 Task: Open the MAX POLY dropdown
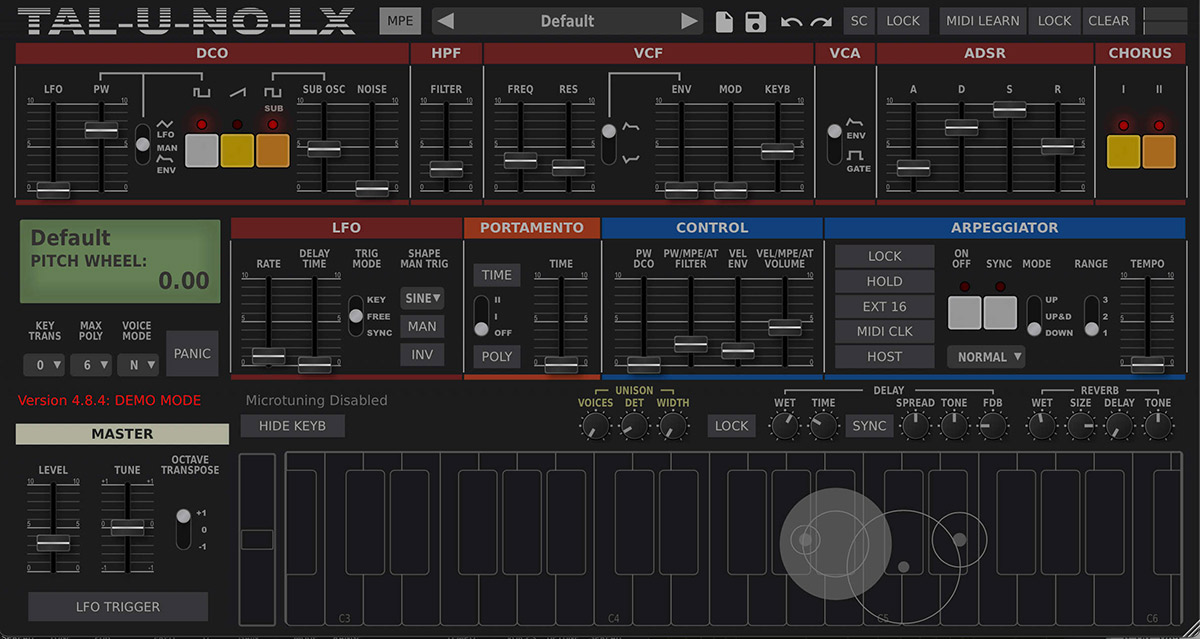(x=90, y=364)
